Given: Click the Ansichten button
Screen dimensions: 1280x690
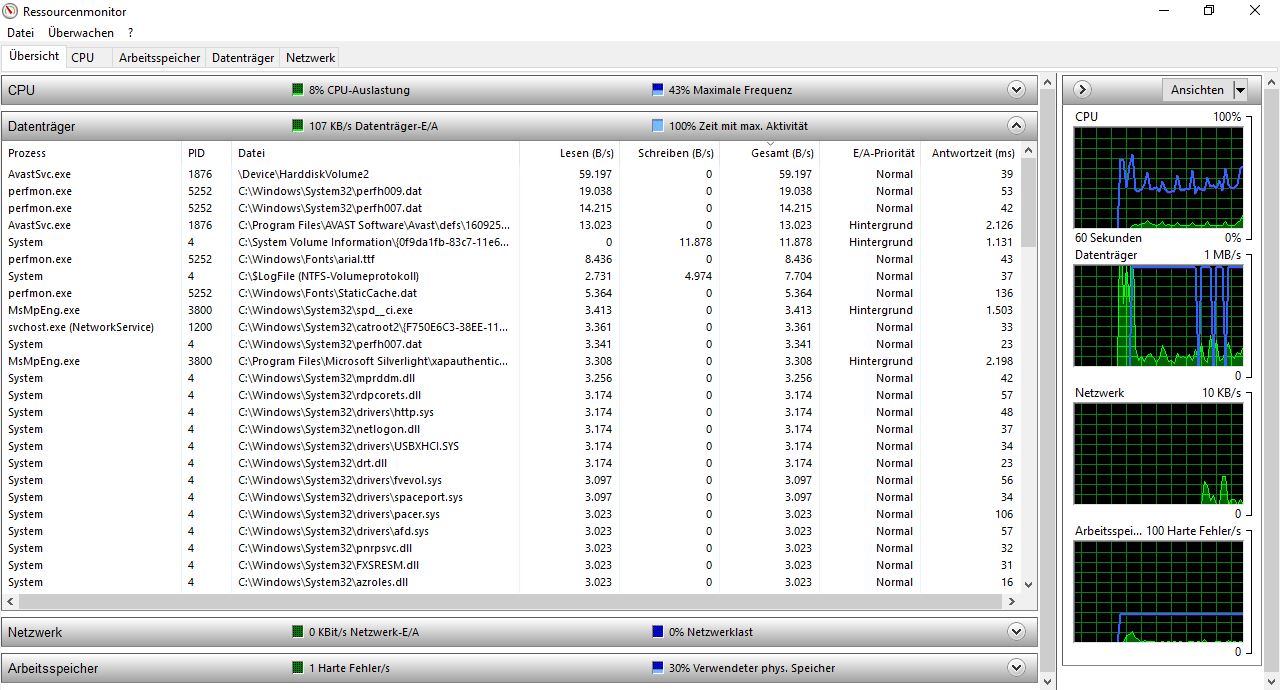Looking at the screenshot, I should coord(1197,90).
